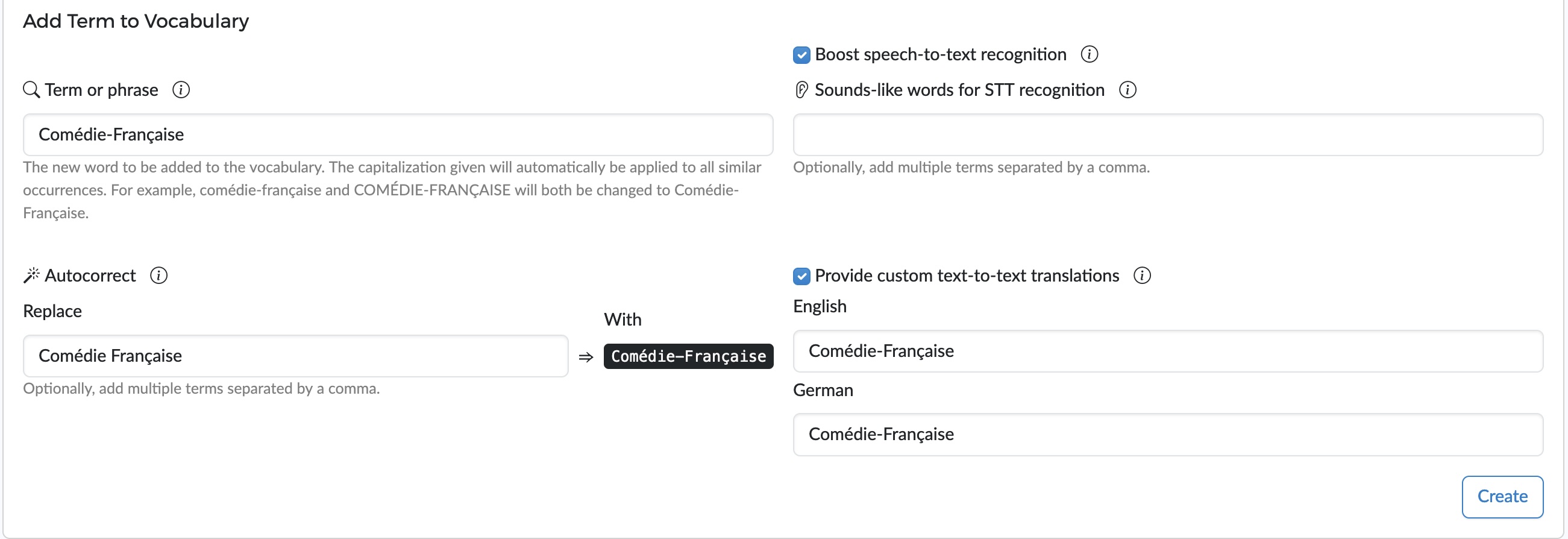Click the arrow icon between Replace and With
This screenshot has width=1568, height=539.
(586, 357)
